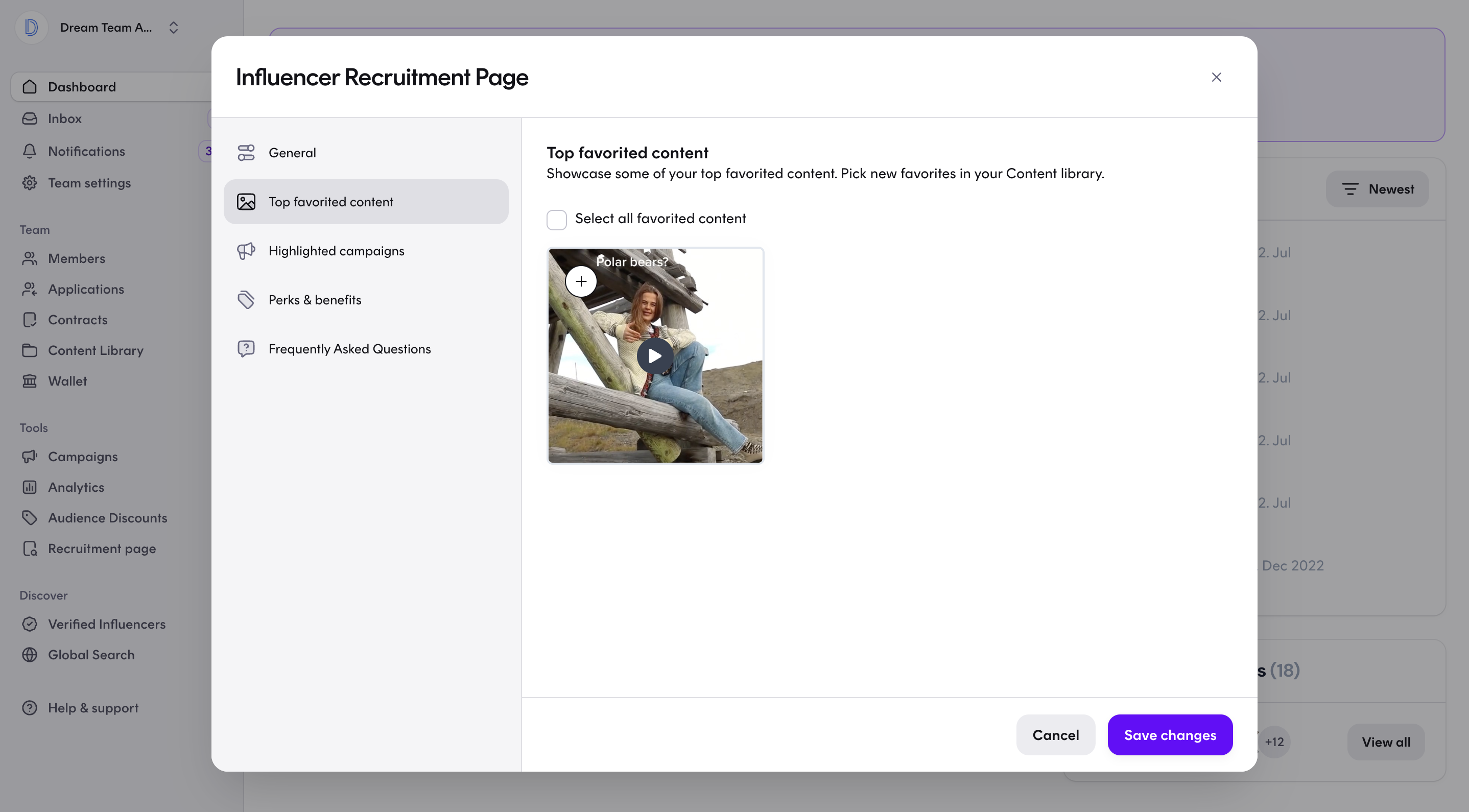Open Frequently Asked Questions section
The image size is (1469, 812).
(366, 349)
